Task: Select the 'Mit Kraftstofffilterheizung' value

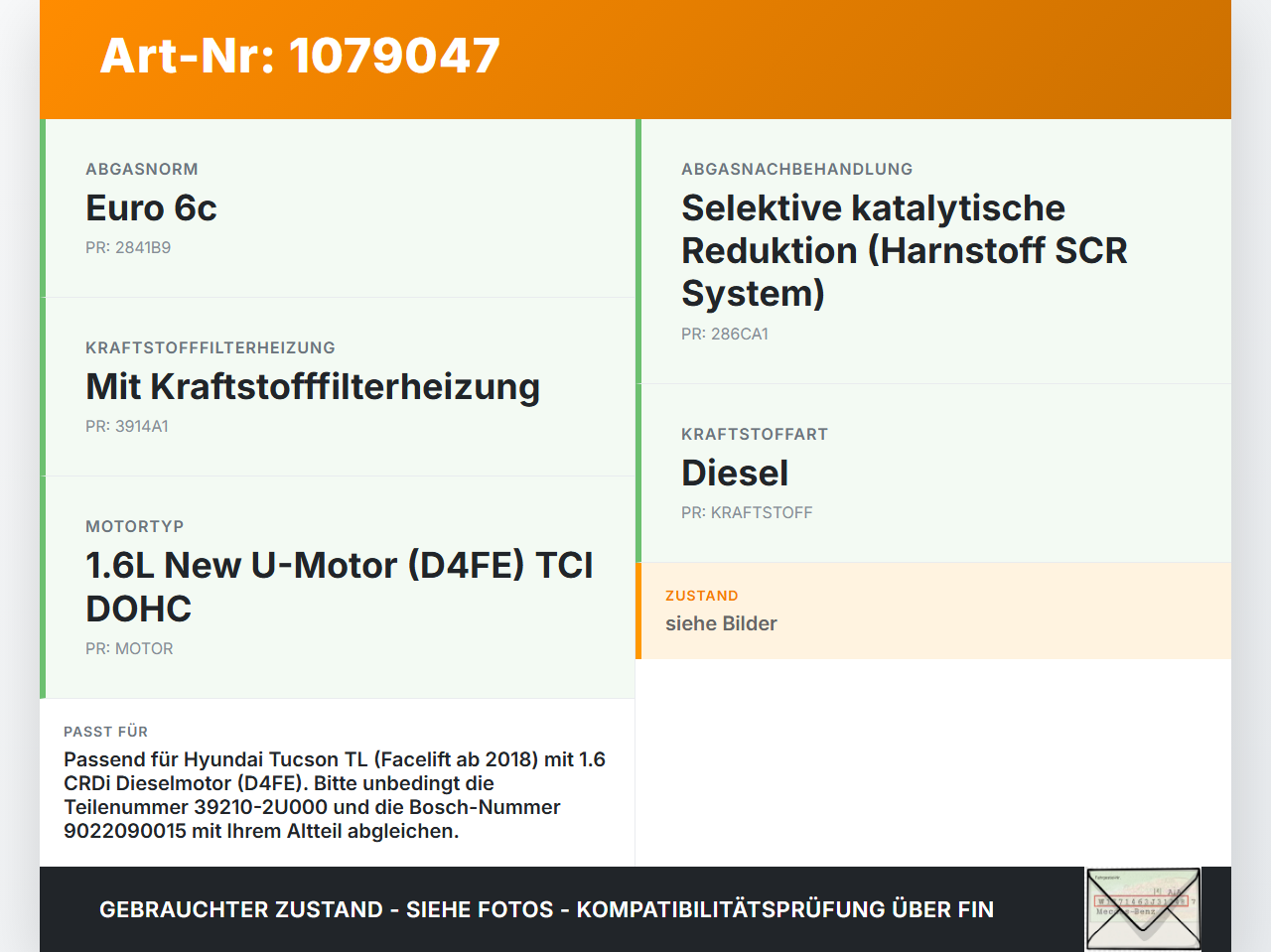Action: point(313,387)
